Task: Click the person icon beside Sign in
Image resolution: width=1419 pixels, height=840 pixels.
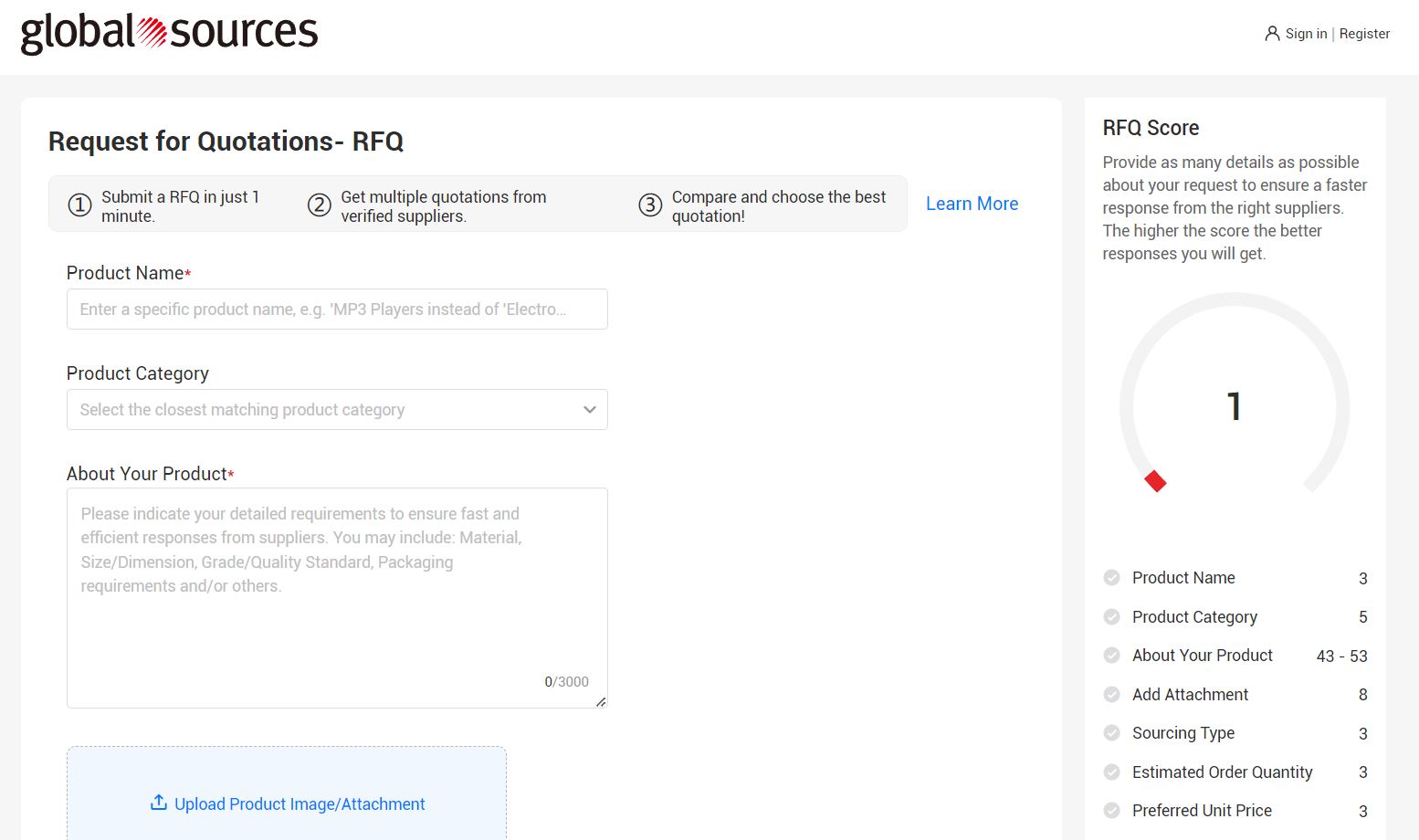Action: point(1271,33)
